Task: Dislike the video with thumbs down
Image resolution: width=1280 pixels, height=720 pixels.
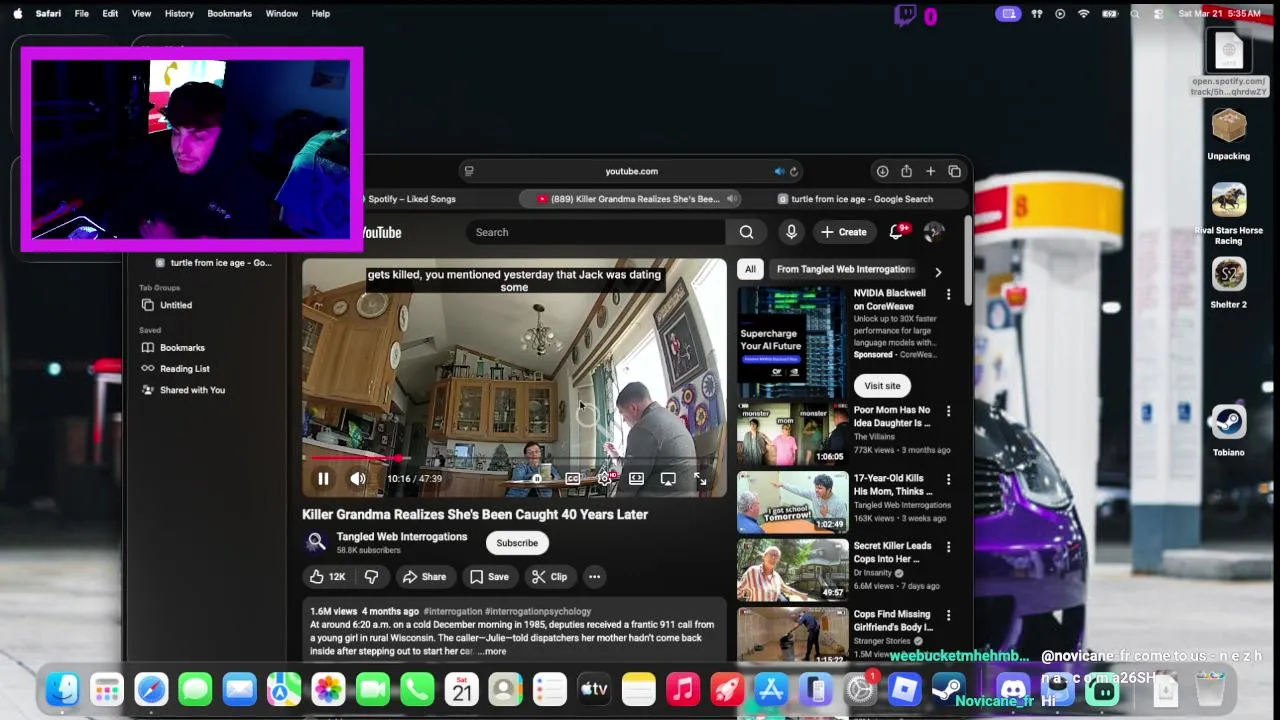Action: pos(371,577)
